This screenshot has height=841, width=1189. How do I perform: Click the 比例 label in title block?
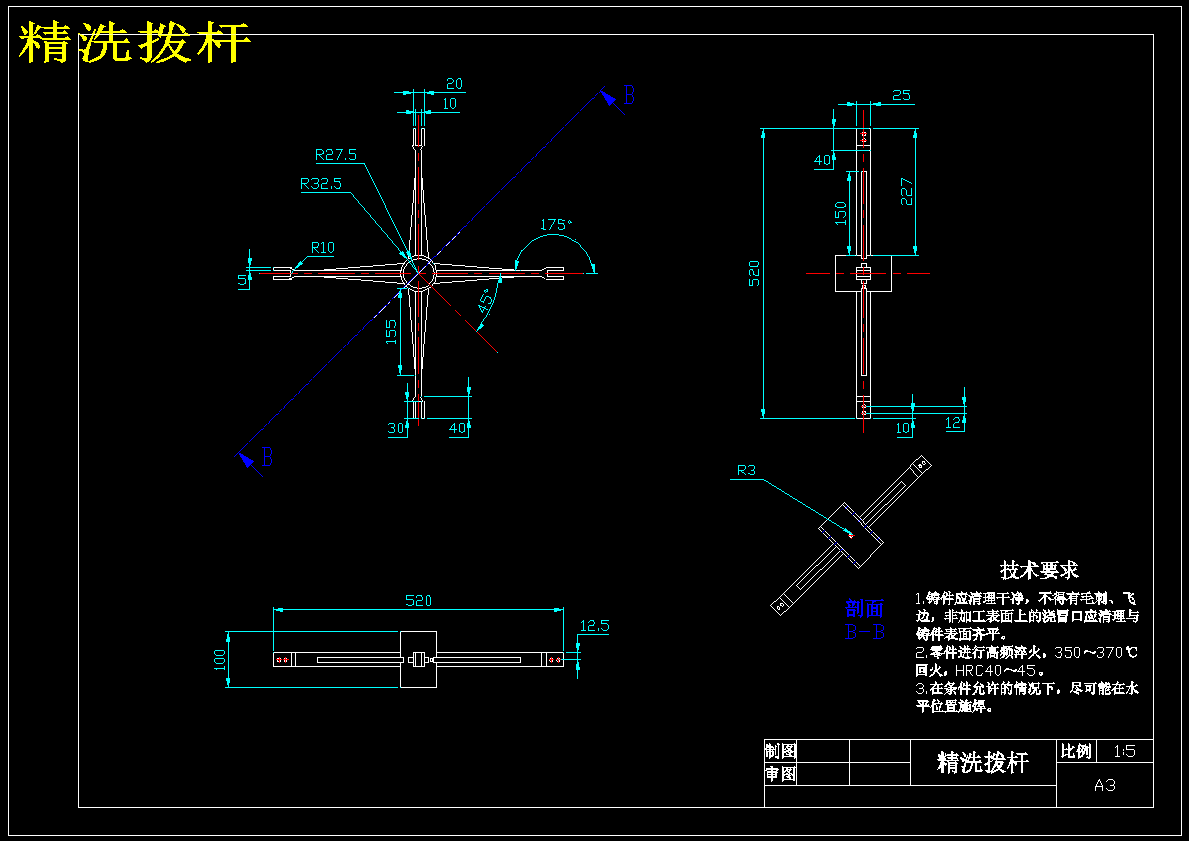[x=1075, y=751]
